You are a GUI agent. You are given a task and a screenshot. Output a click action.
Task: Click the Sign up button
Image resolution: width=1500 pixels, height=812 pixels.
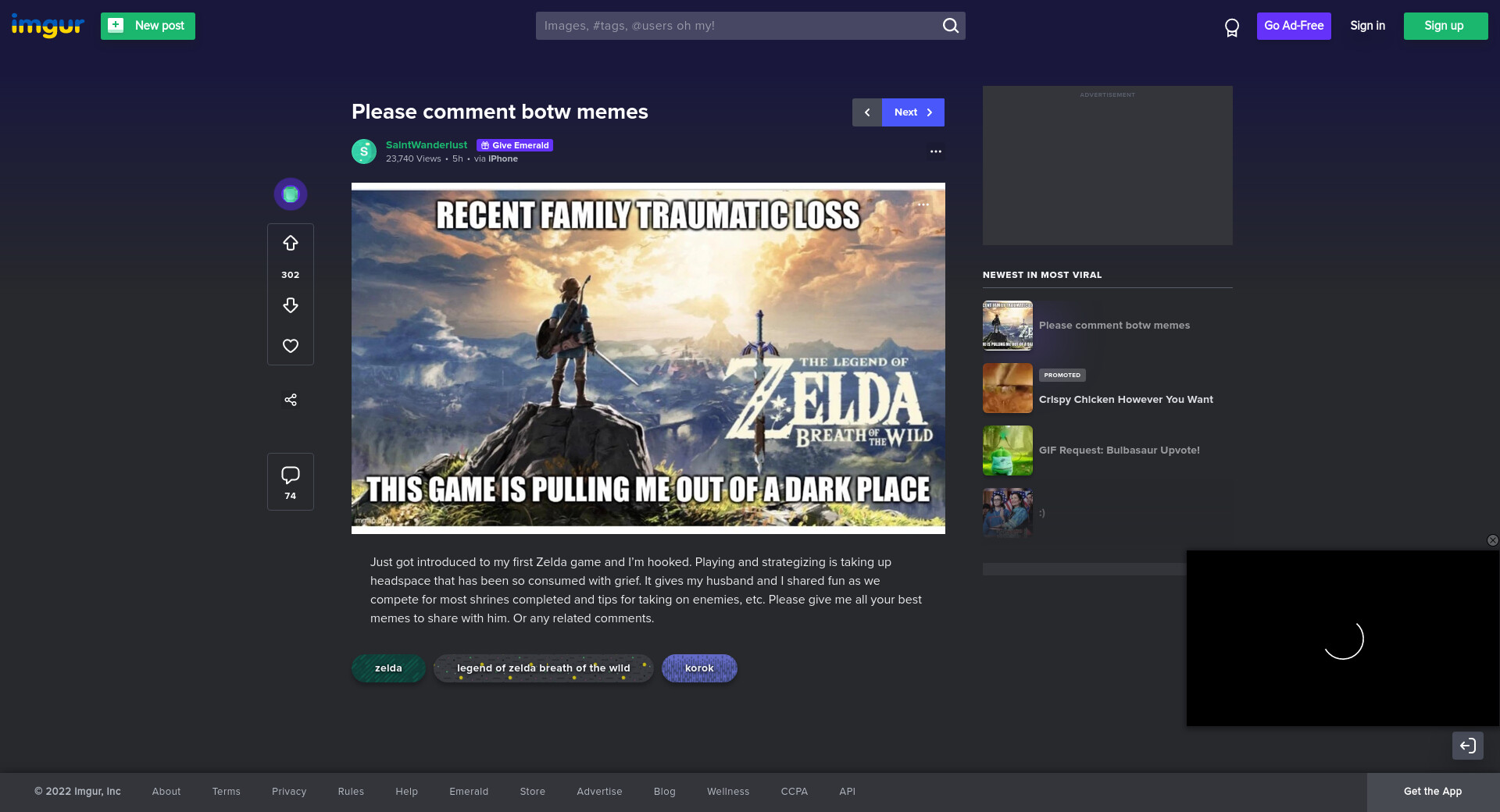[x=1445, y=26]
